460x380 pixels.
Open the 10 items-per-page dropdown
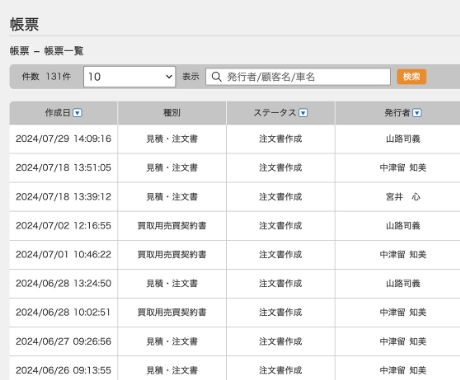point(129,77)
